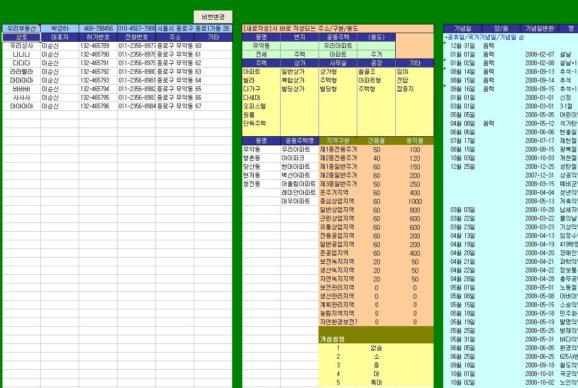Click address cell 종로구 무악동 64
578x388 pixels.
point(175,80)
